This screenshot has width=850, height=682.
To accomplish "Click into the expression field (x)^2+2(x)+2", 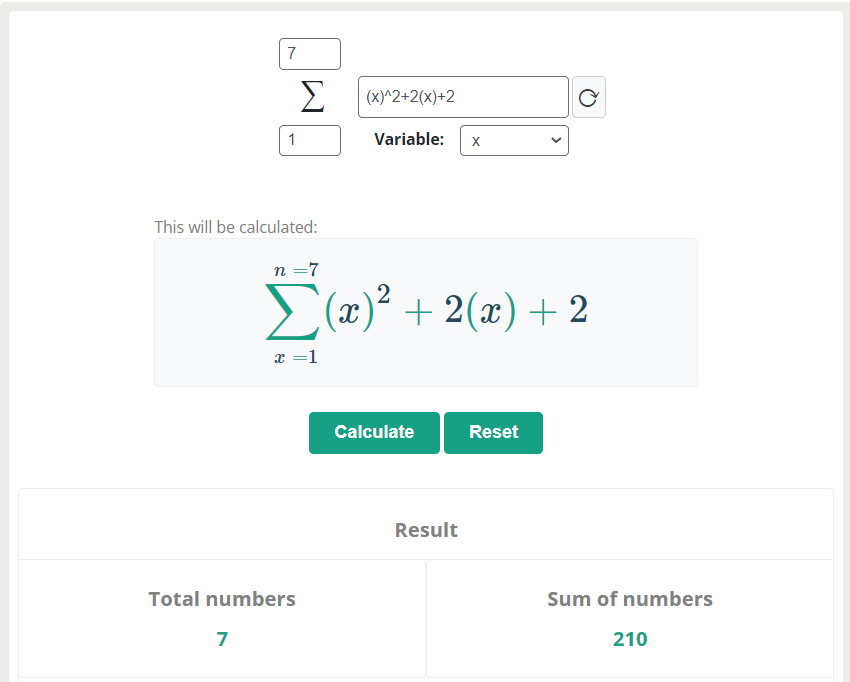I will (x=463, y=97).
